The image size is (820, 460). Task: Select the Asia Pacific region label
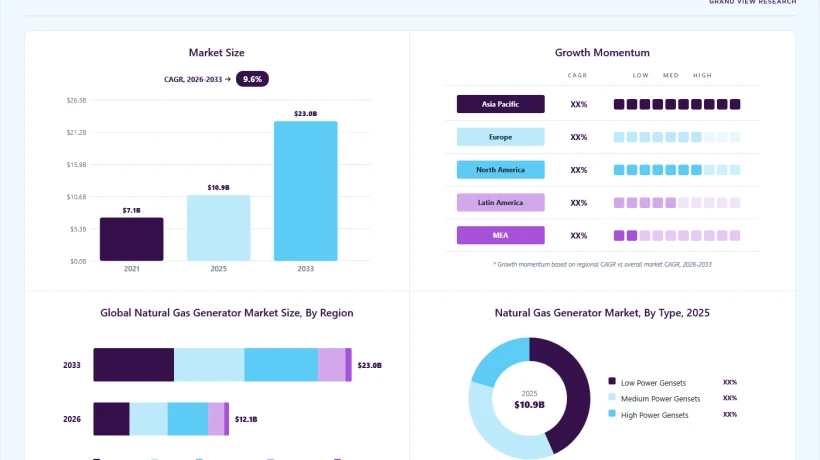click(500, 104)
